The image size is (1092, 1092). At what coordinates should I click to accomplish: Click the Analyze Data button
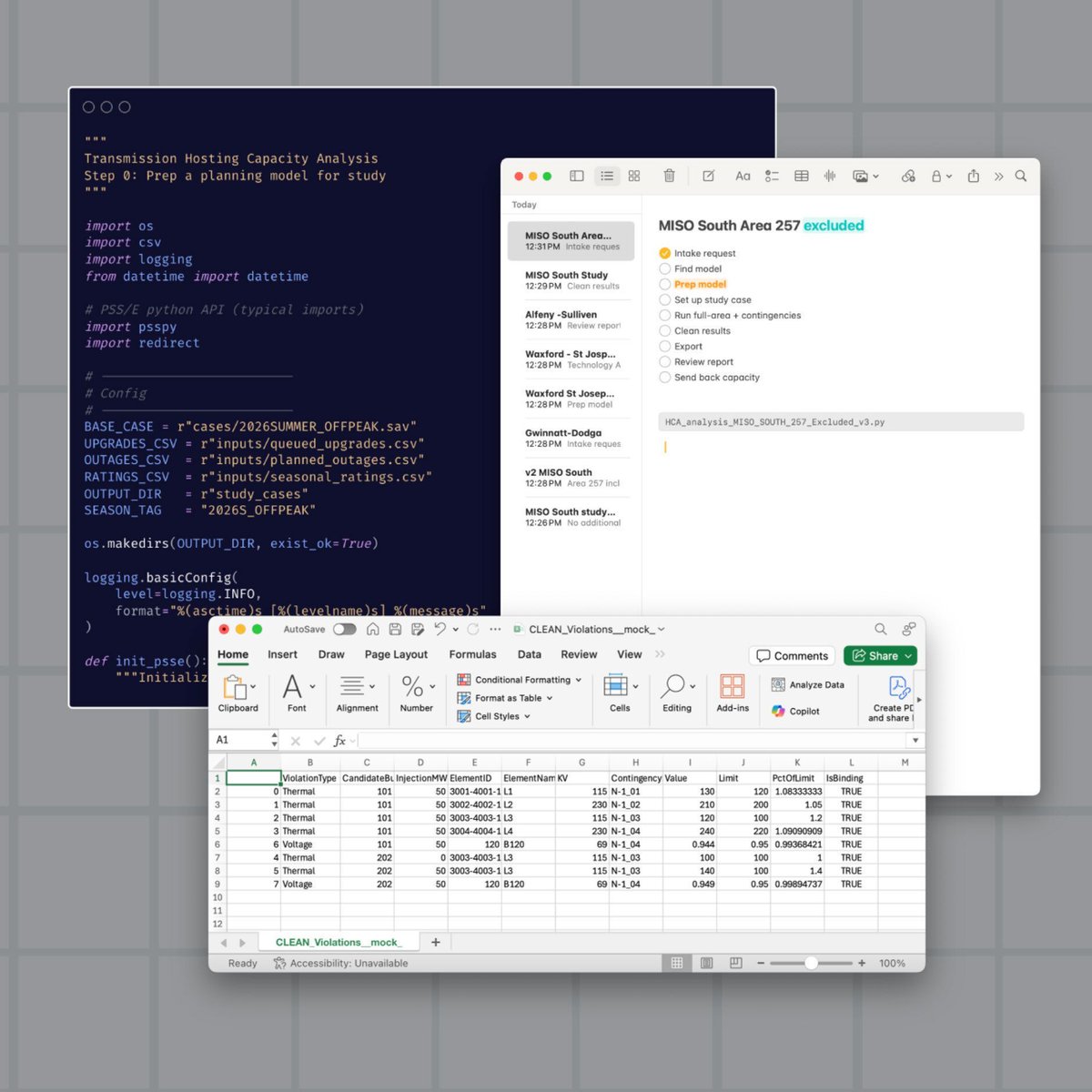(x=808, y=684)
